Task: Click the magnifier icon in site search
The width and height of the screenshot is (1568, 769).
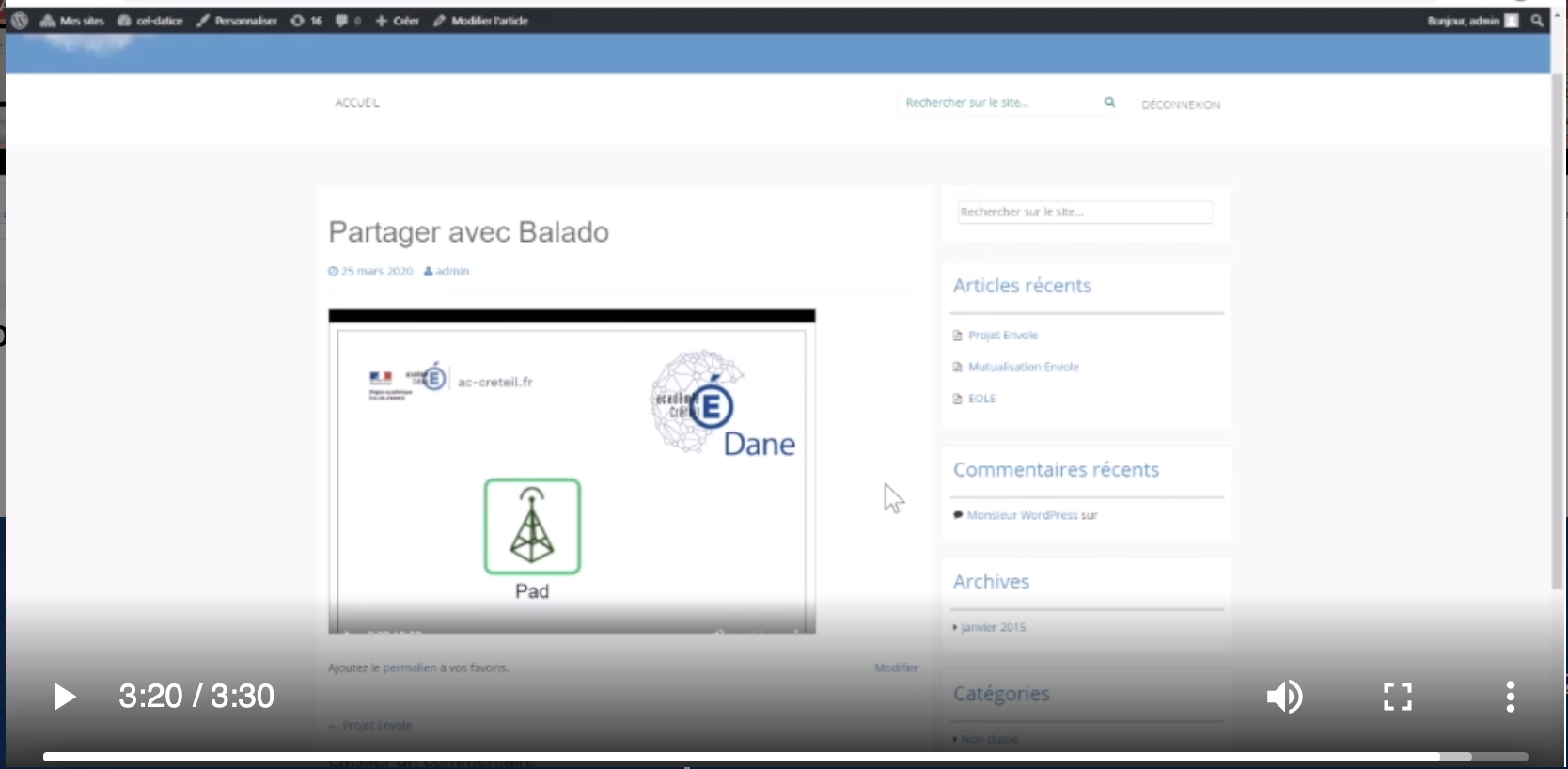Action: point(1109,102)
